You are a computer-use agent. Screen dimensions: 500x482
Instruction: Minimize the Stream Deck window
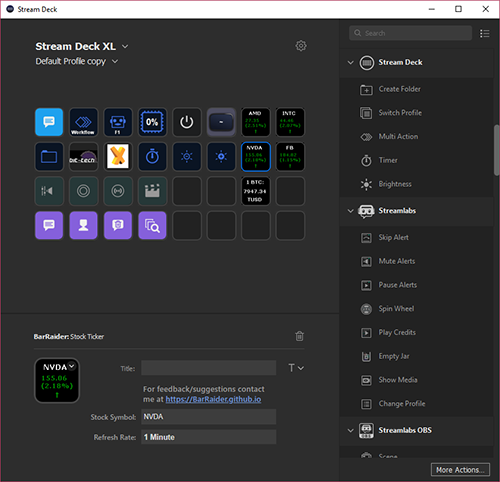[x=432, y=9]
